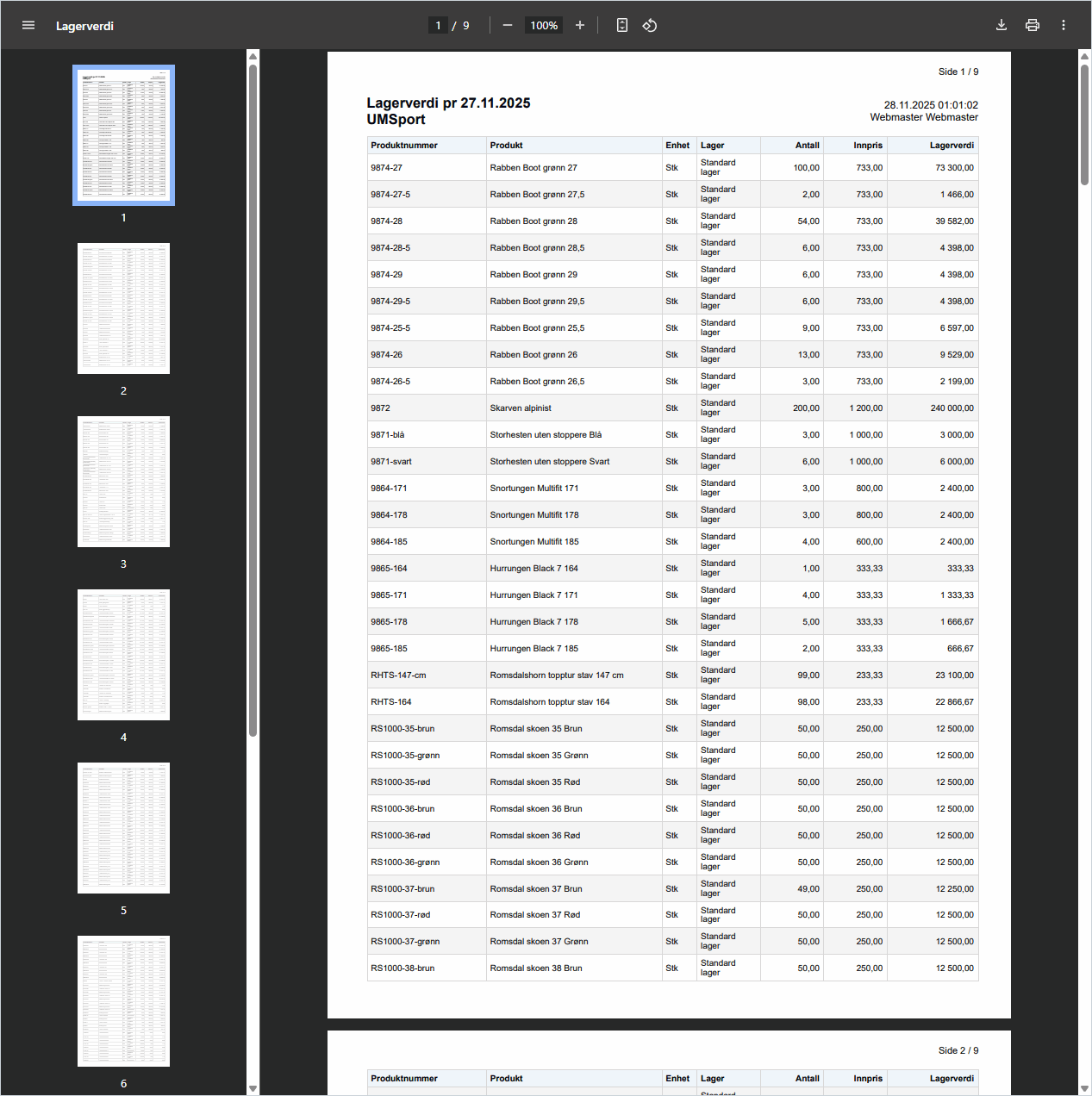Open page 6 thumbnail
The width and height of the screenshot is (1092, 1096).
coord(123,1001)
